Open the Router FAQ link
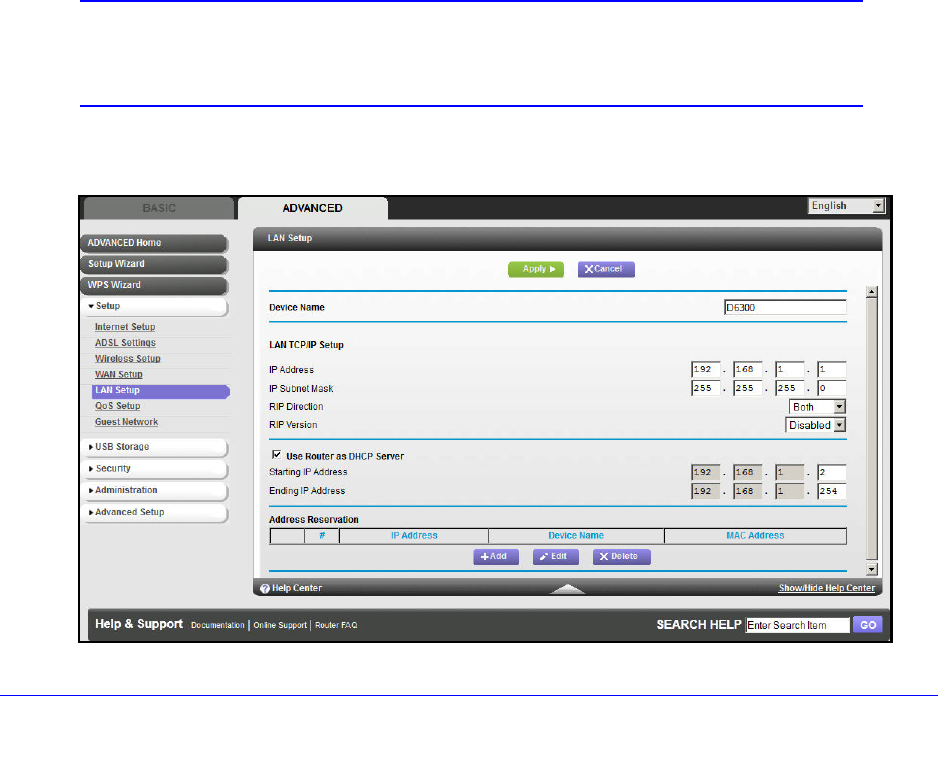This screenshot has width=939, height=765. point(336,625)
